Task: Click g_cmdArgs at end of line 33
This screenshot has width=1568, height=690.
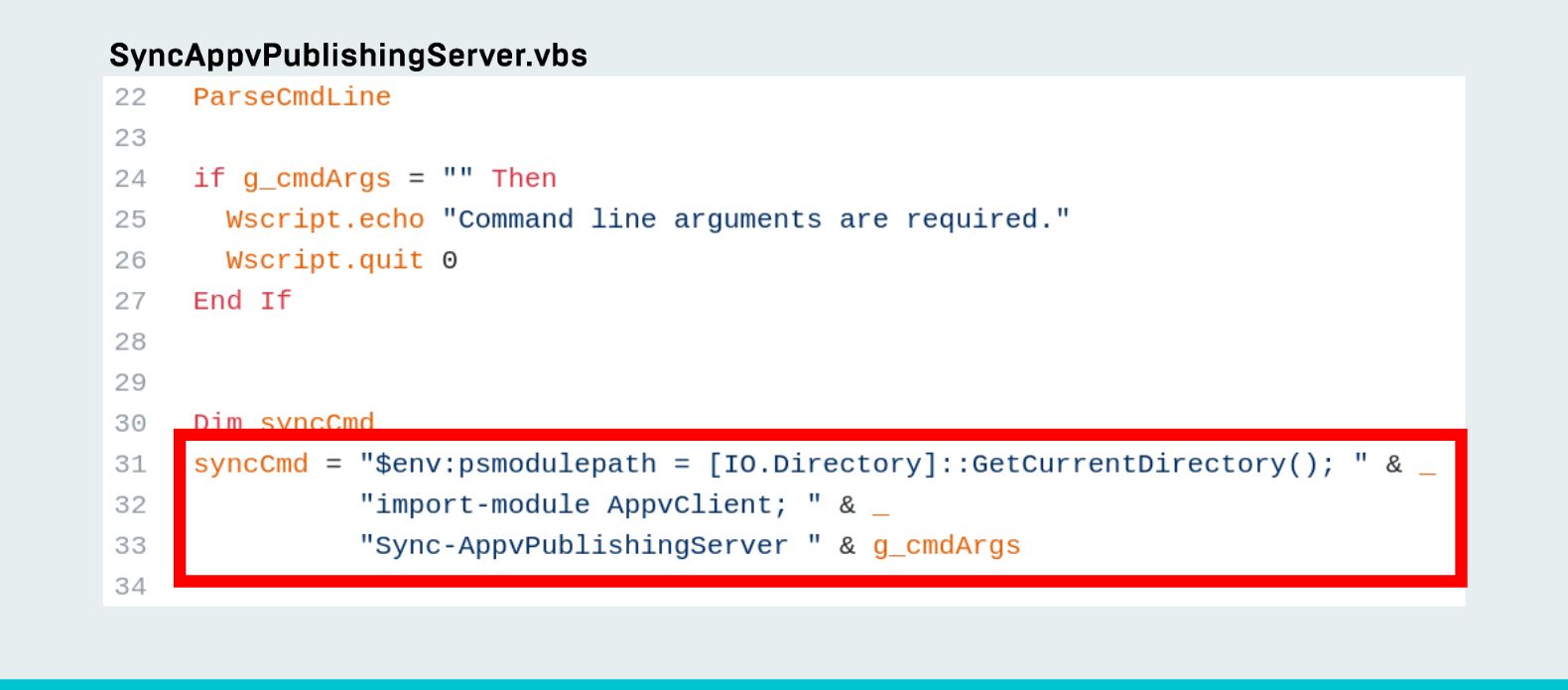Action: pos(947,547)
